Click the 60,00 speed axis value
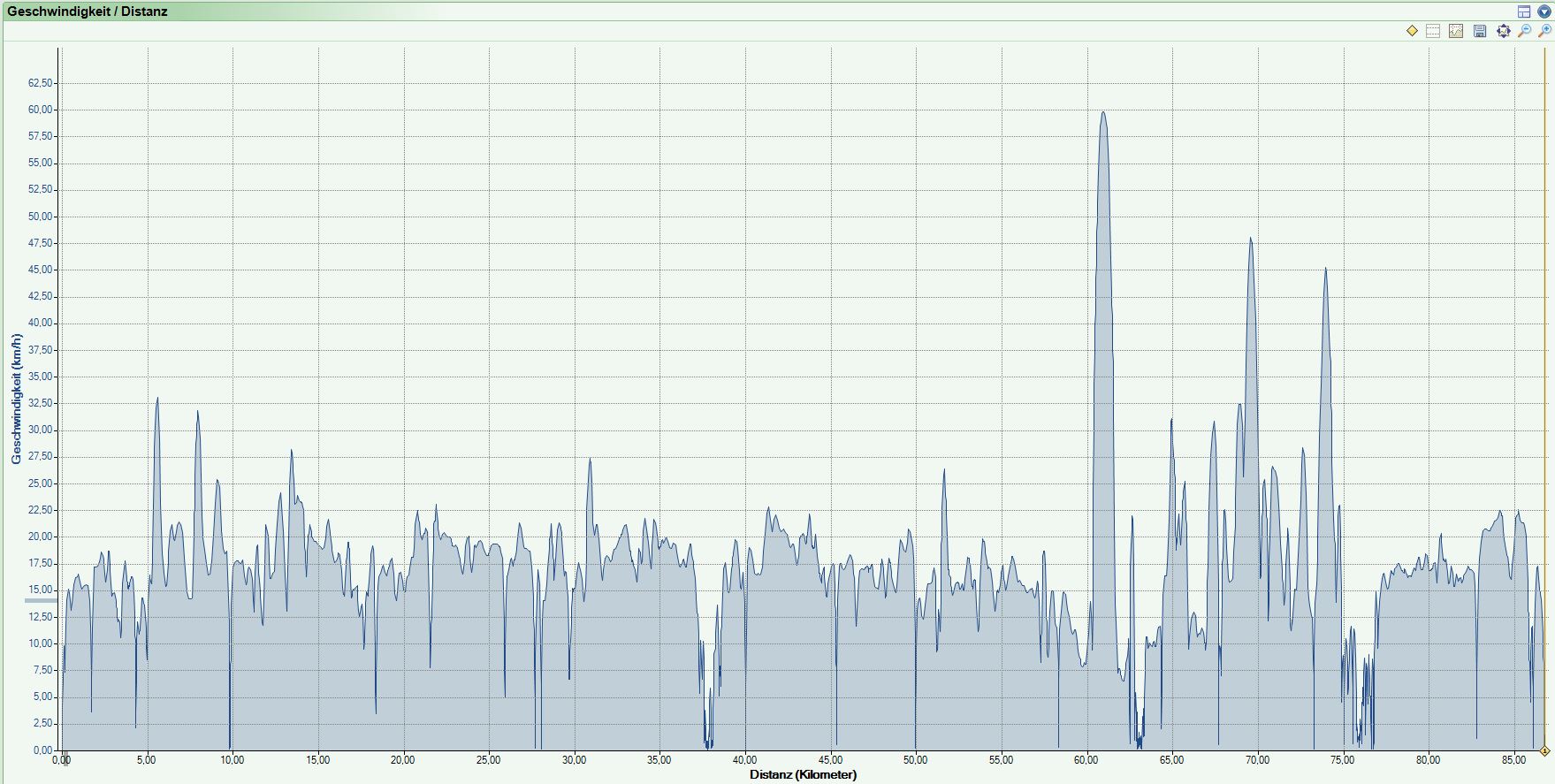Image resolution: width=1555 pixels, height=784 pixels. tap(41, 110)
